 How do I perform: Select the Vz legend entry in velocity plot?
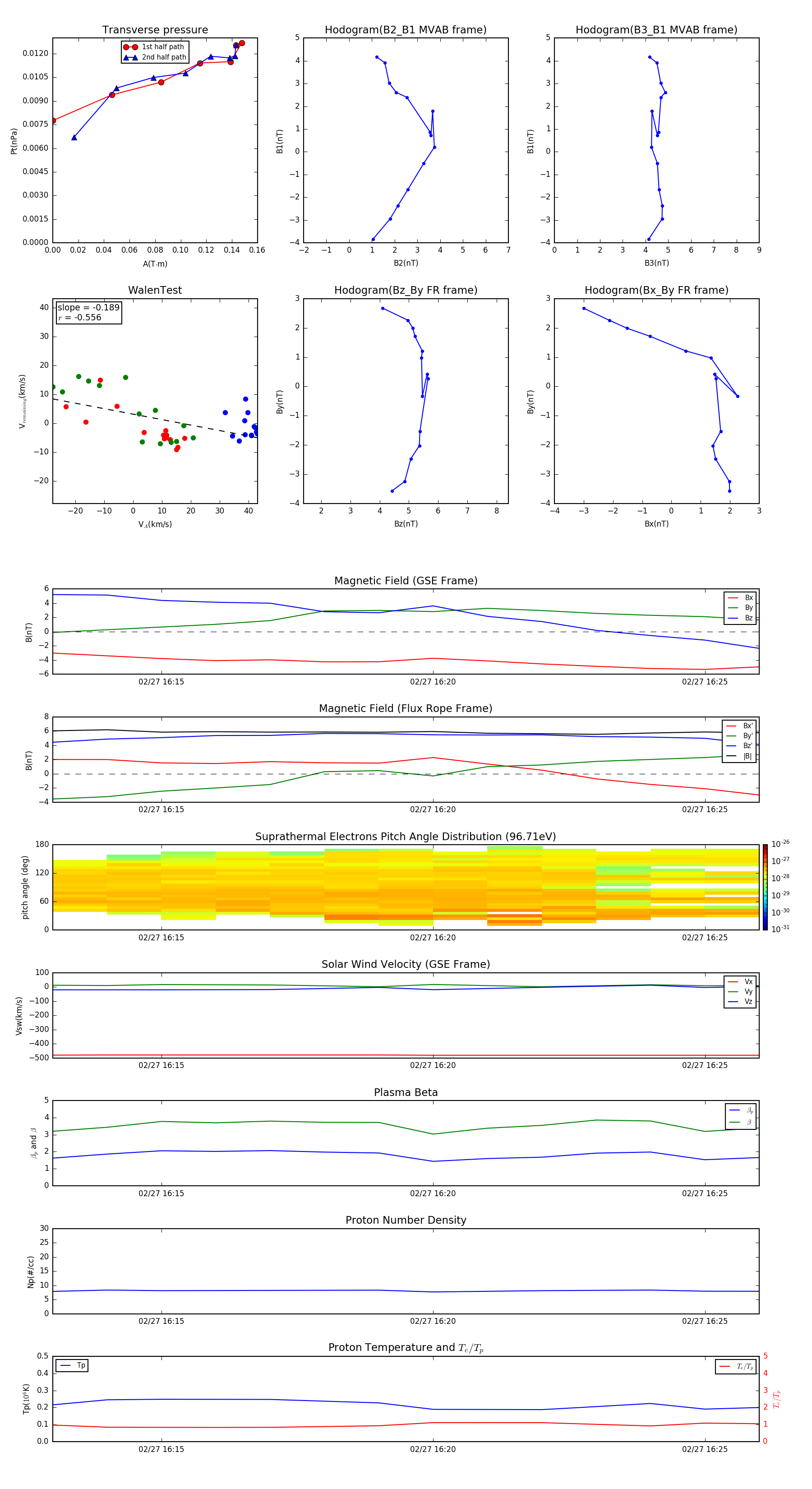(740, 1002)
